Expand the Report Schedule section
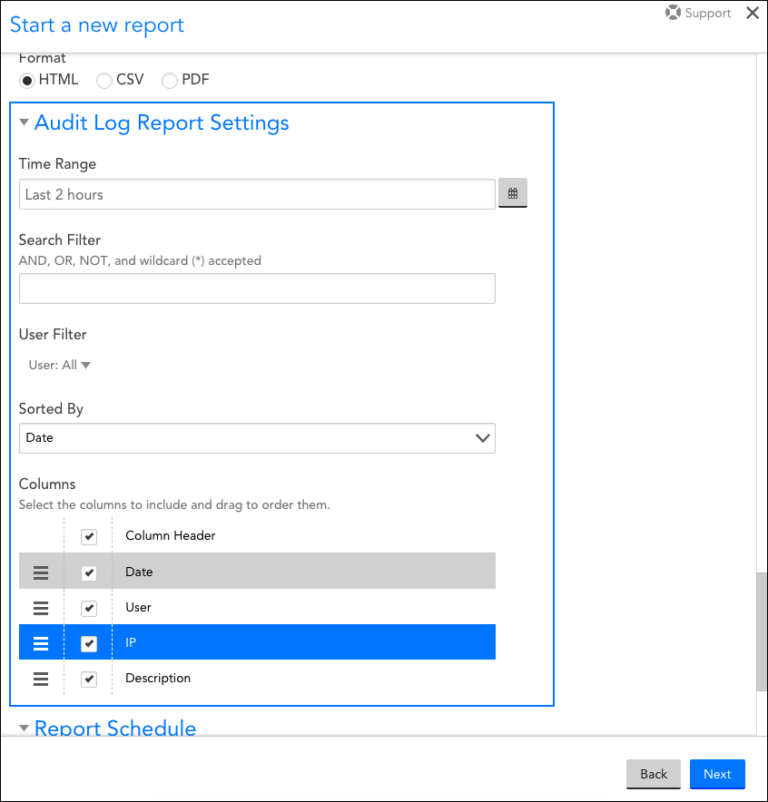Screen dimensions: 768x802 click(x=23, y=728)
